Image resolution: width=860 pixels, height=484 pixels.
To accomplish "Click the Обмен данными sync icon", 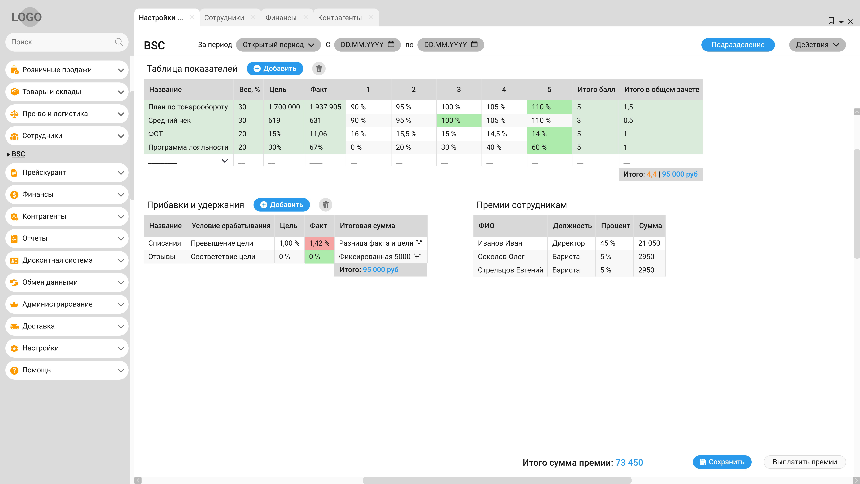I will [x=14, y=282].
